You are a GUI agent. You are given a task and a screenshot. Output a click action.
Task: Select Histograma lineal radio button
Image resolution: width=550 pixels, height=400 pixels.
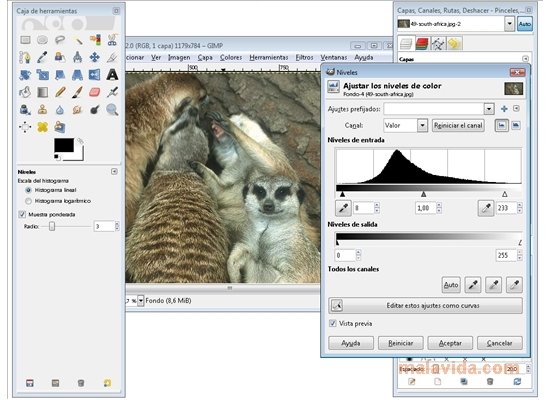(28, 190)
